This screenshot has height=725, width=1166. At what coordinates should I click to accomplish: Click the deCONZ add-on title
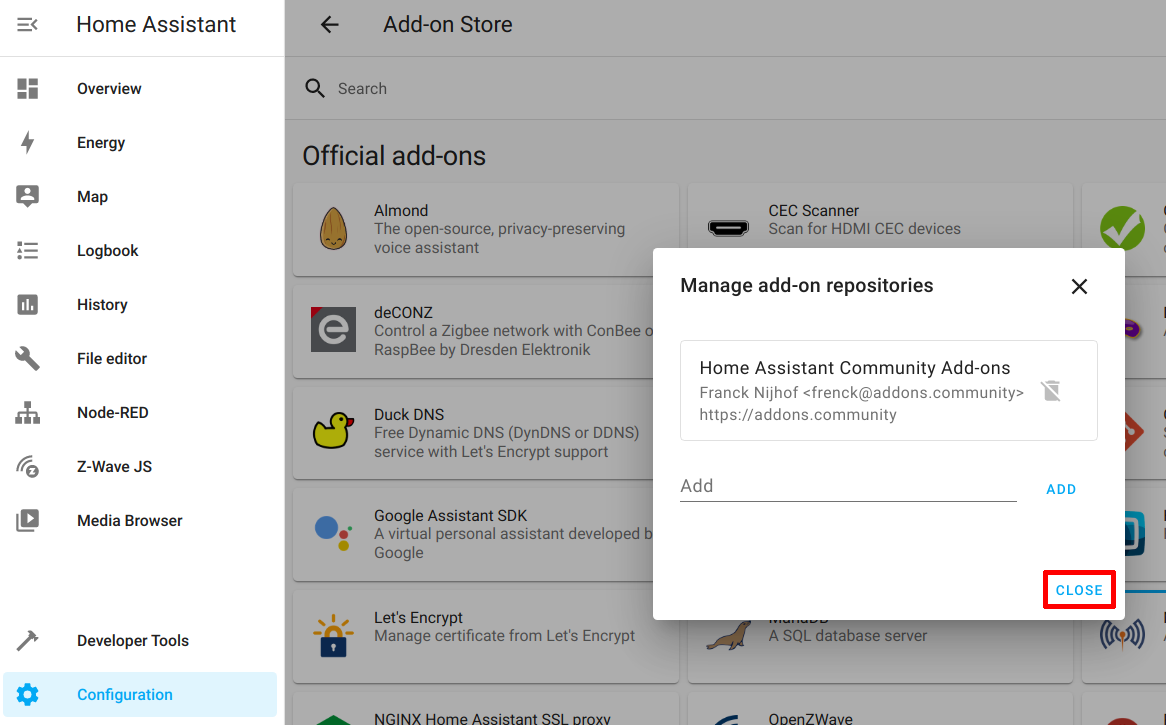click(403, 313)
